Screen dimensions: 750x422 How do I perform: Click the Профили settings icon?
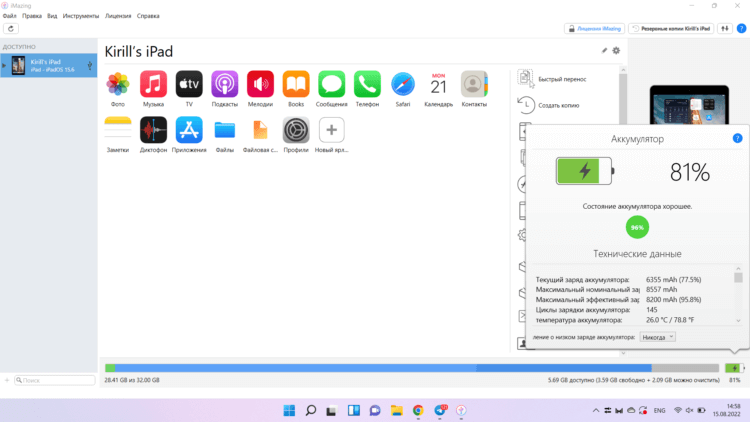point(296,130)
